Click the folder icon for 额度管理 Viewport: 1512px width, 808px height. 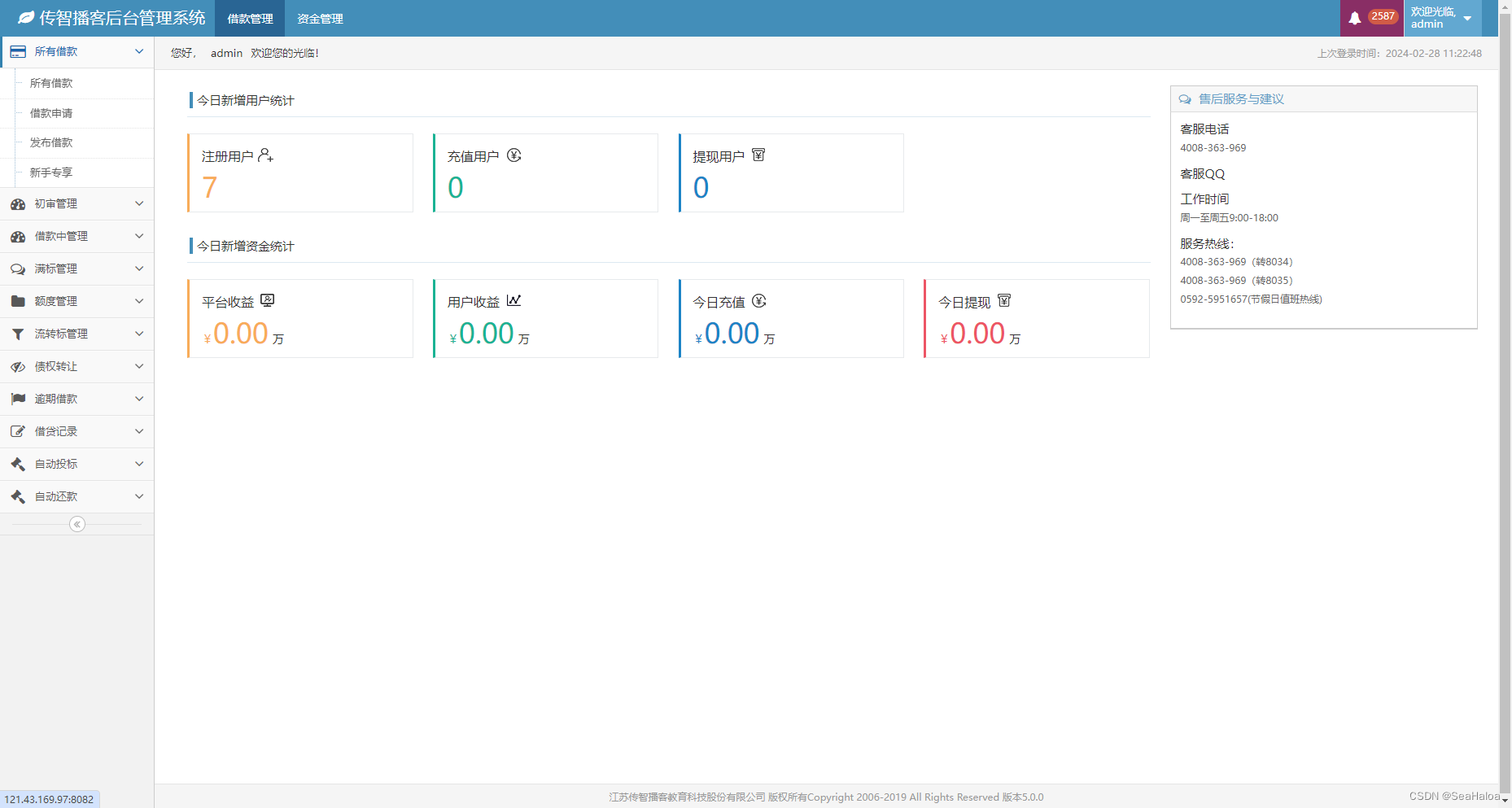[x=18, y=301]
